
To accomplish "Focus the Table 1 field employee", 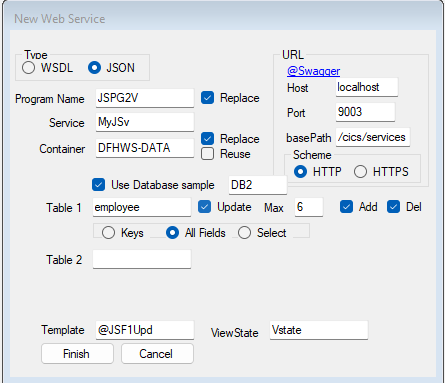I will point(142,207).
